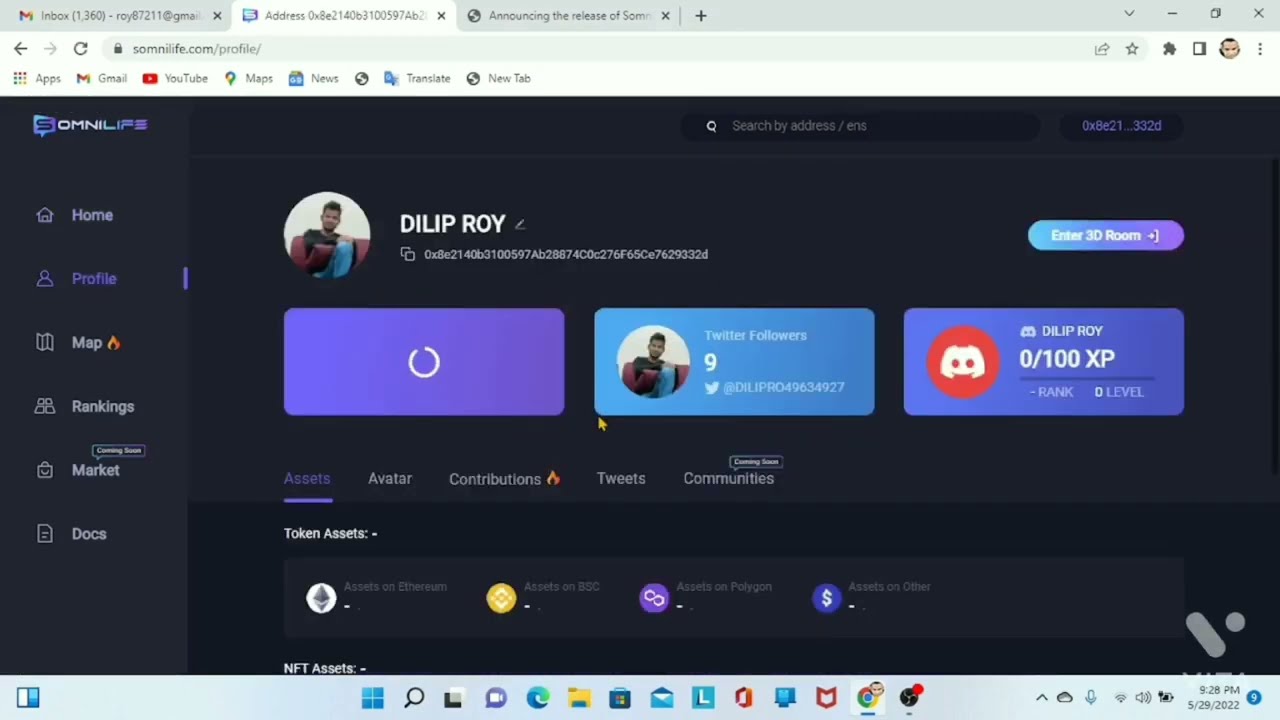This screenshot has height=720, width=1280.
Task: Bookmark this page with star icon
Action: (x=1132, y=49)
